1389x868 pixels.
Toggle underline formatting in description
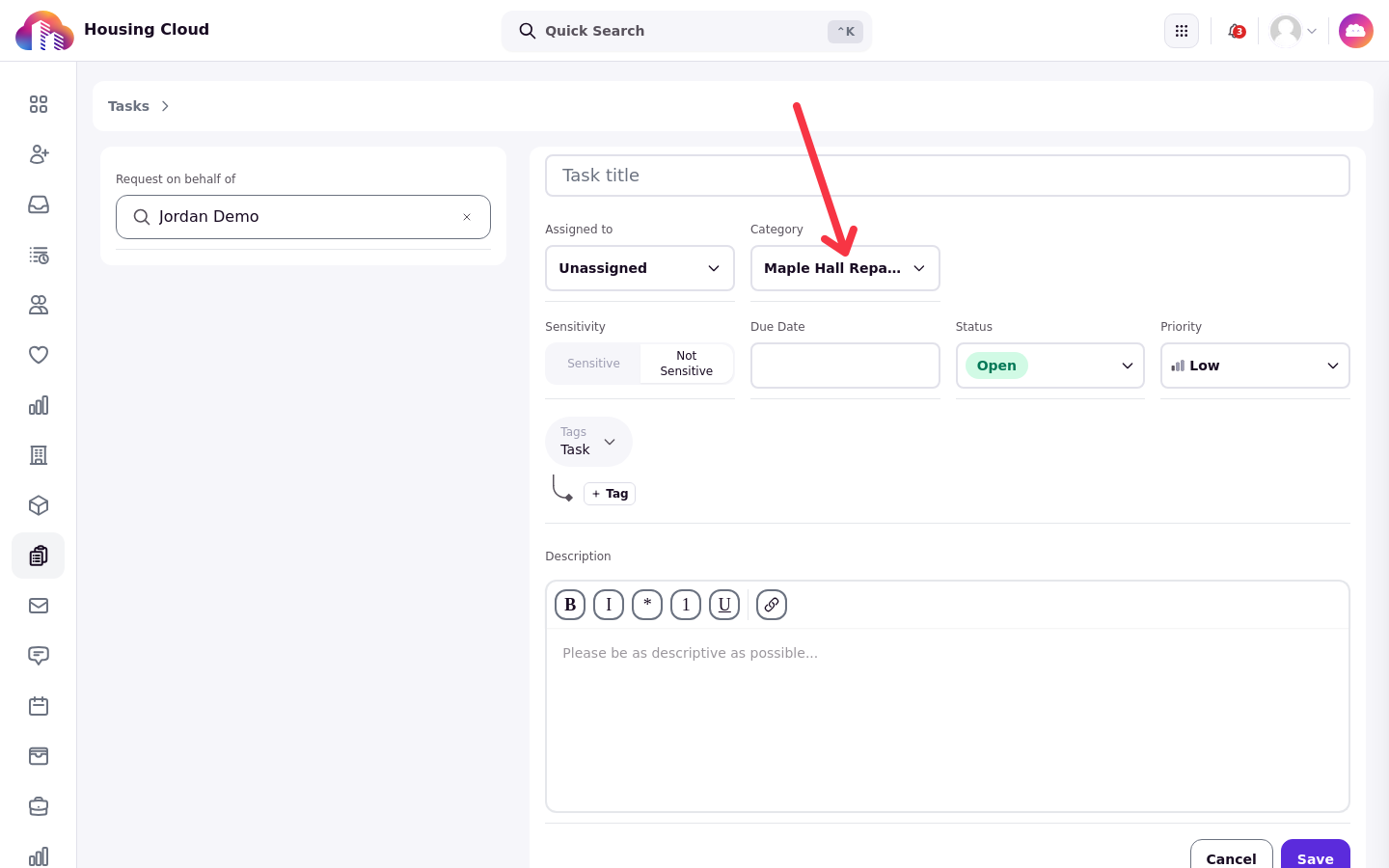724,605
